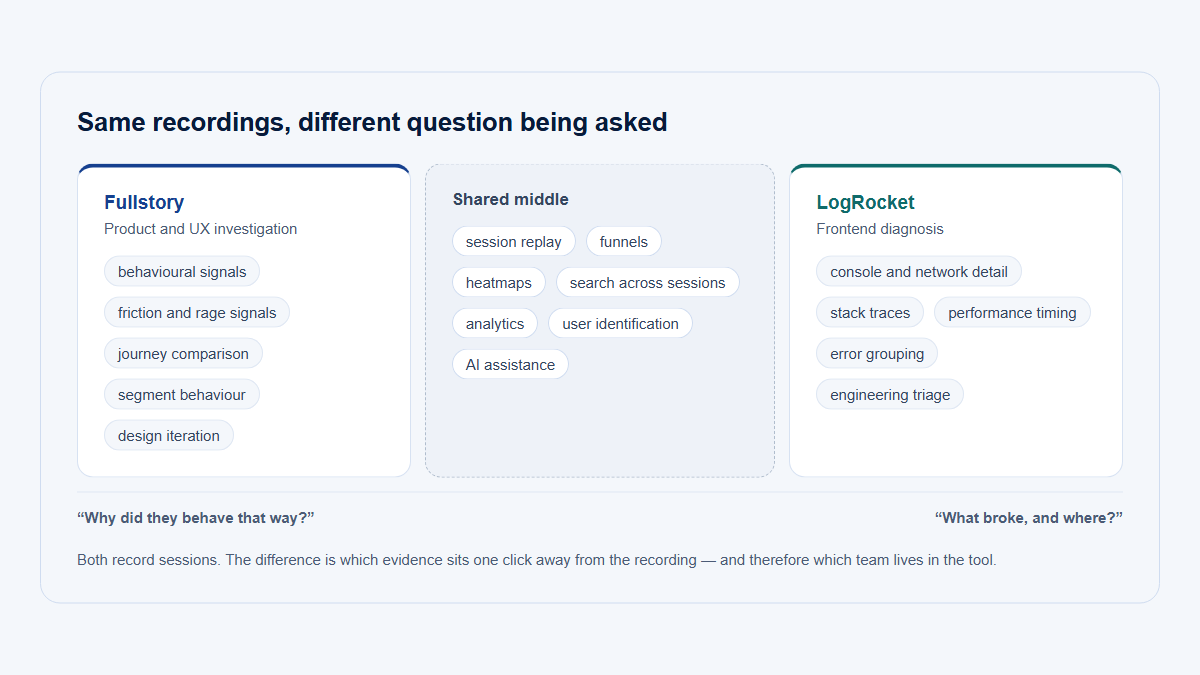Viewport: 1200px width, 675px height.
Task: Choose the segment behaviour pill
Action: [x=182, y=395]
